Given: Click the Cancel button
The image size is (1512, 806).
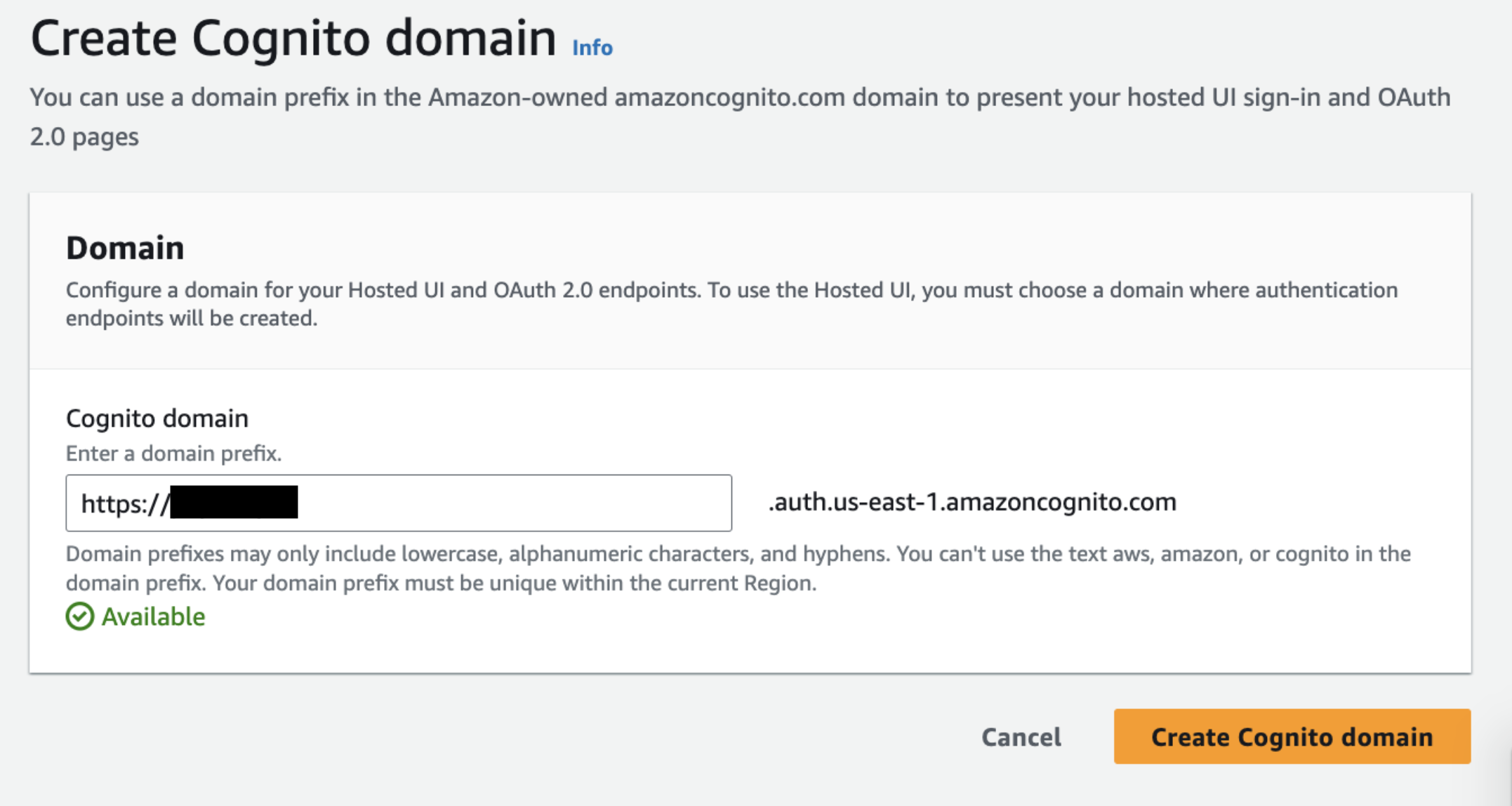Looking at the screenshot, I should (1021, 737).
